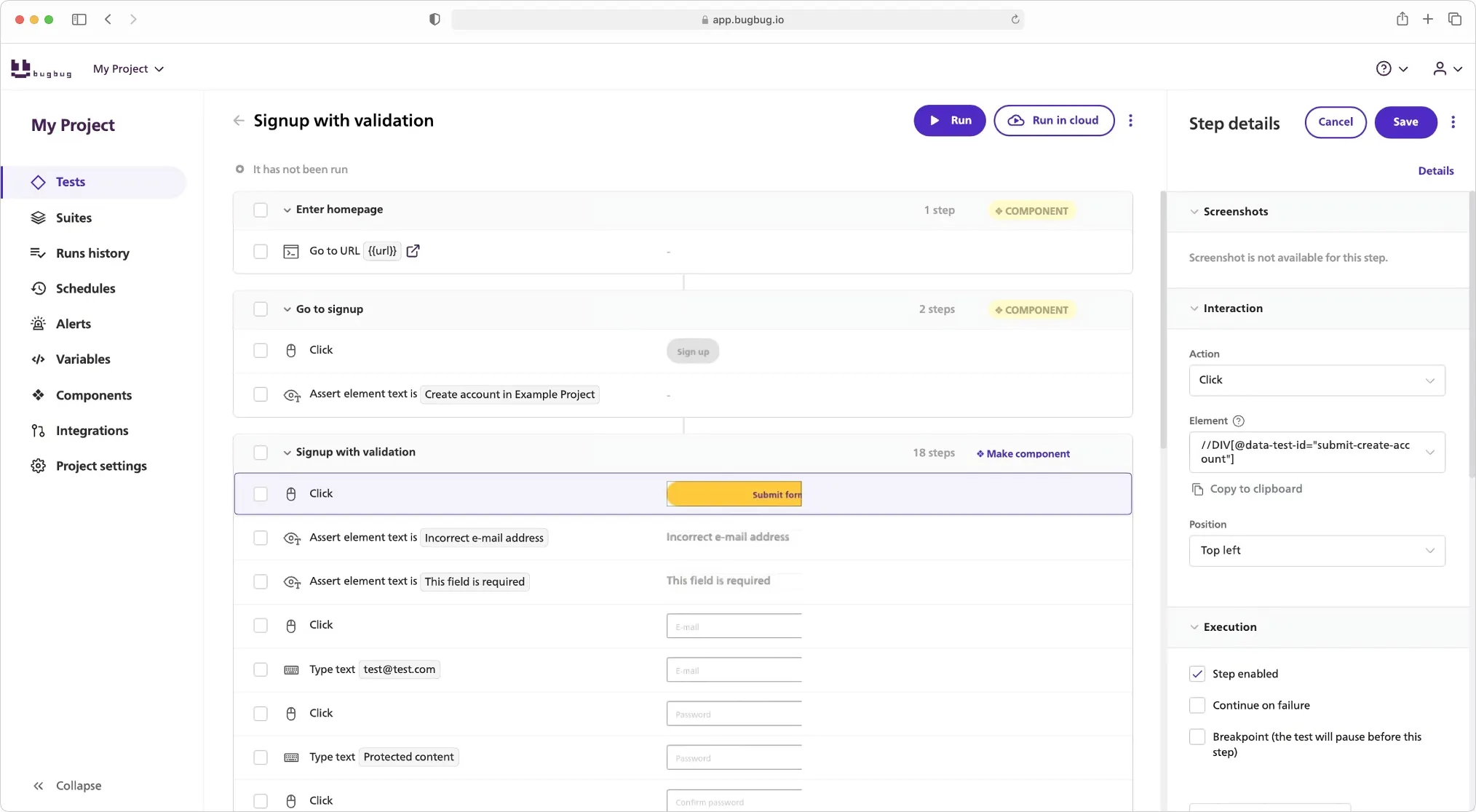The width and height of the screenshot is (1476, 812).
Task: Enable the Continue on failure checkbox
Action: pyautogui.click(x=1196, y=705)
